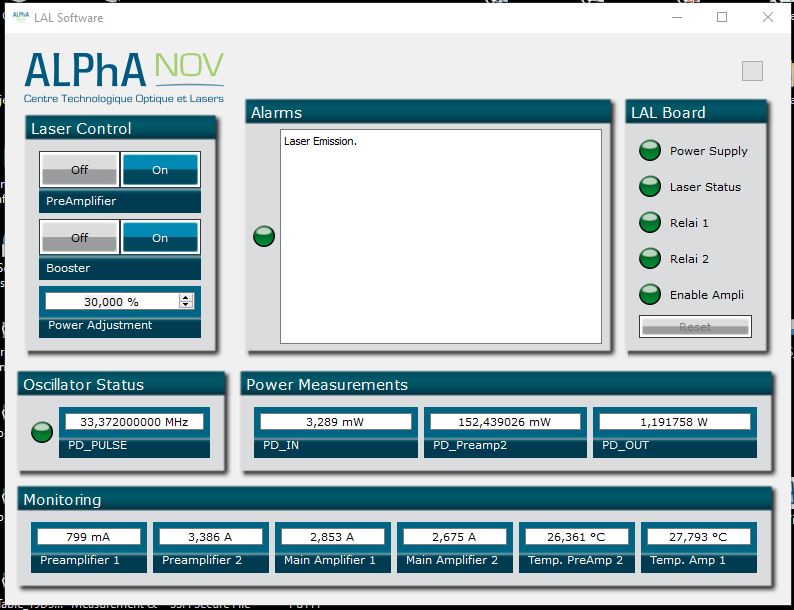The height and width of the screenshot is (610, 794).
Task: Turn the PreAmplifier Off
Action: tap(80, 170)
